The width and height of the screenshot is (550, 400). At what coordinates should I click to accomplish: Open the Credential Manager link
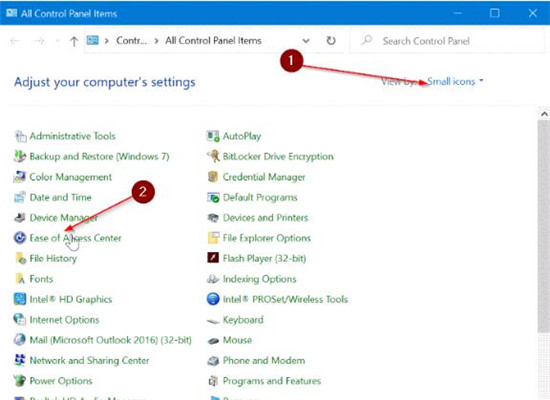pyautogui.click(x=264, y=177)
